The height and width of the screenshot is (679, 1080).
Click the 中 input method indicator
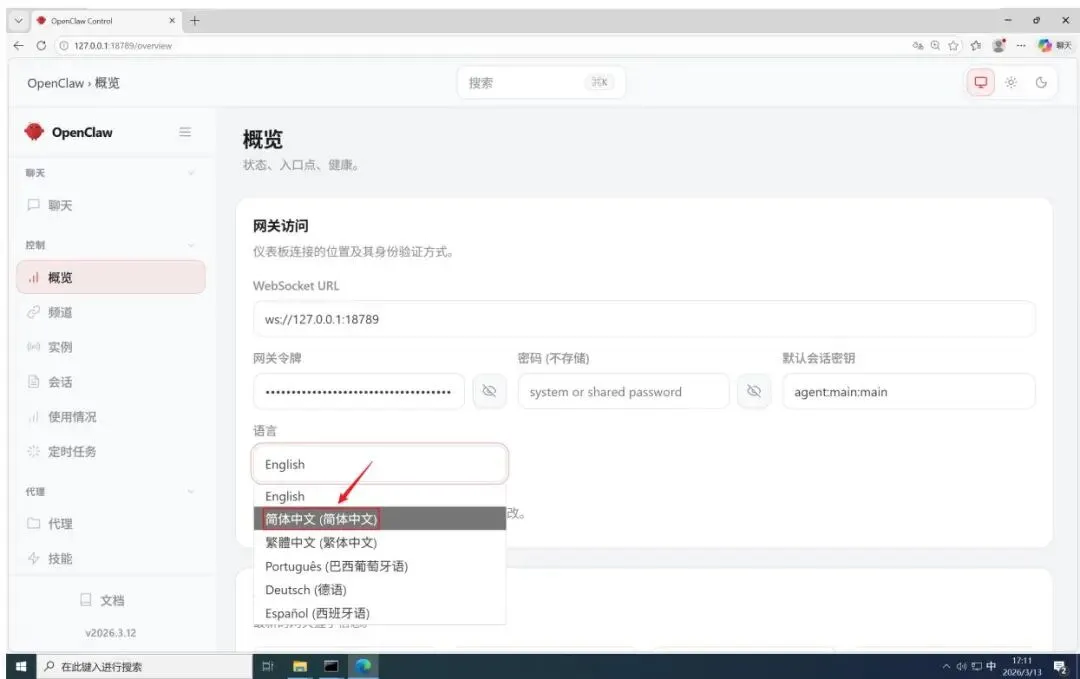tap(991, 666)
